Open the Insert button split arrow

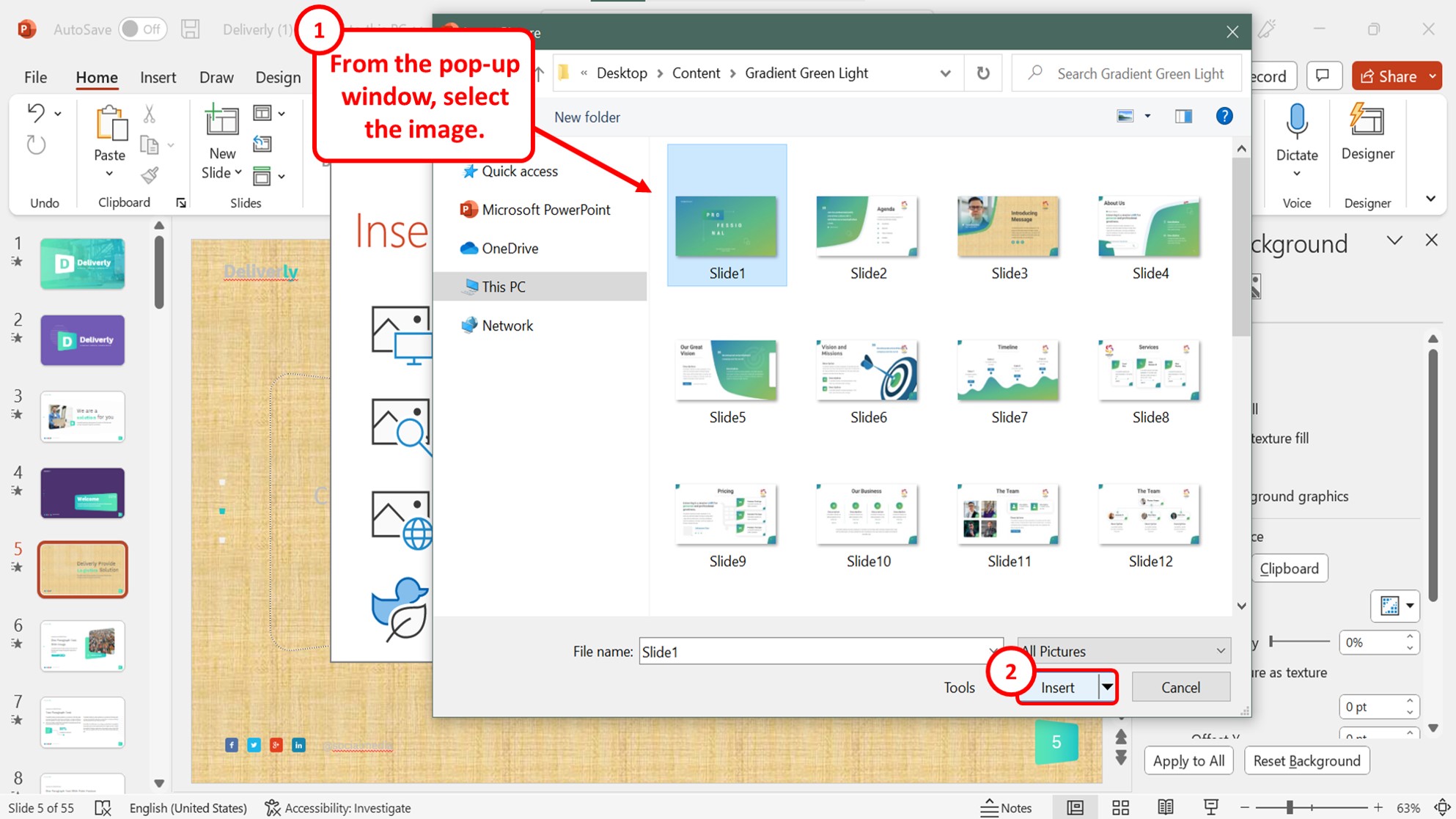click(1107, 687)
